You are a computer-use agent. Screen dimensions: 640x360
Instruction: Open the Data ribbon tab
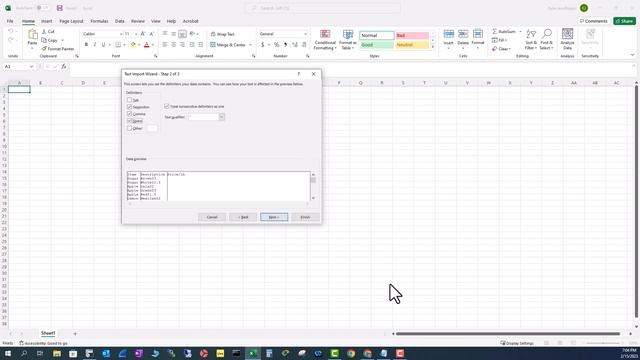(x=120, y=21)
